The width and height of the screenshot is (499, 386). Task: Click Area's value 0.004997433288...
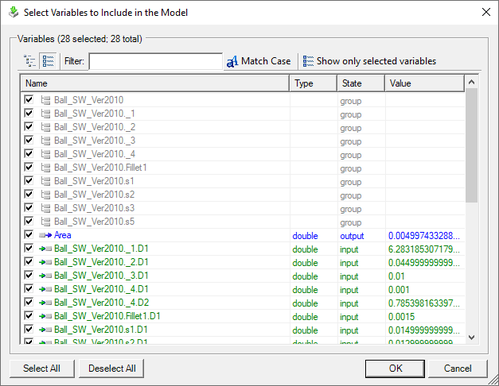click(424, 236)
